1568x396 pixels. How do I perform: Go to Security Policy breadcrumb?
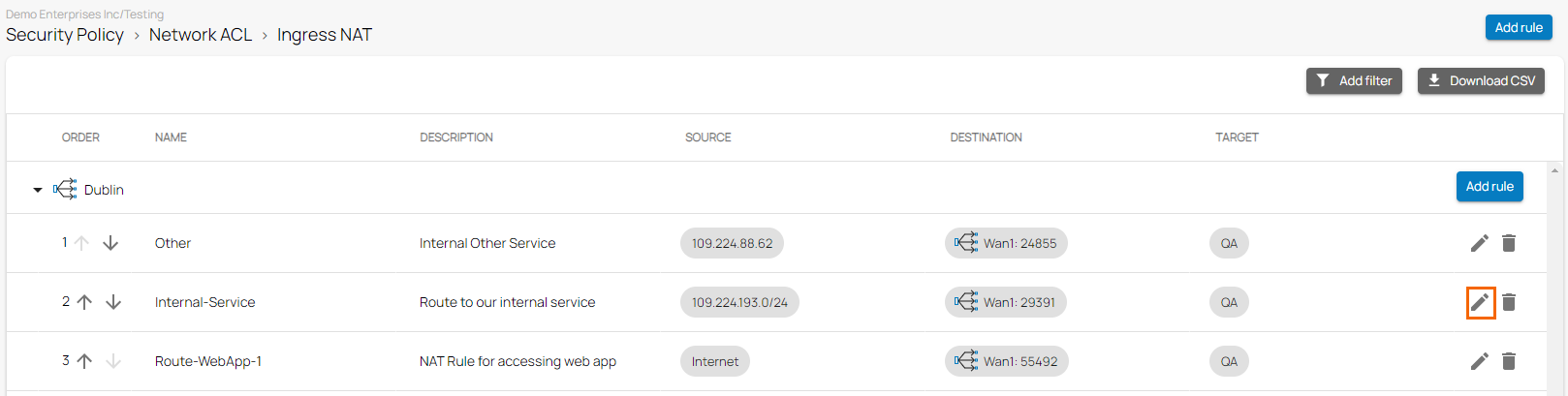(x=65, y=35)
